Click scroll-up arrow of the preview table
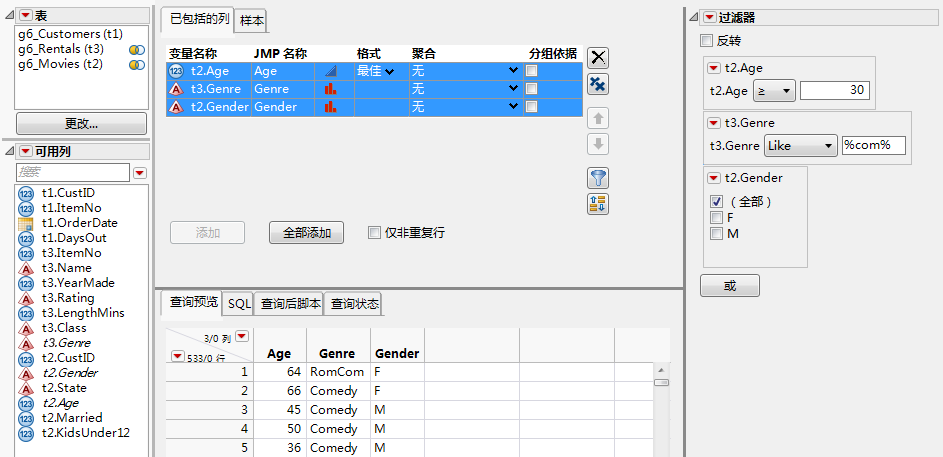Screen dimensions: 943x457 661,370
